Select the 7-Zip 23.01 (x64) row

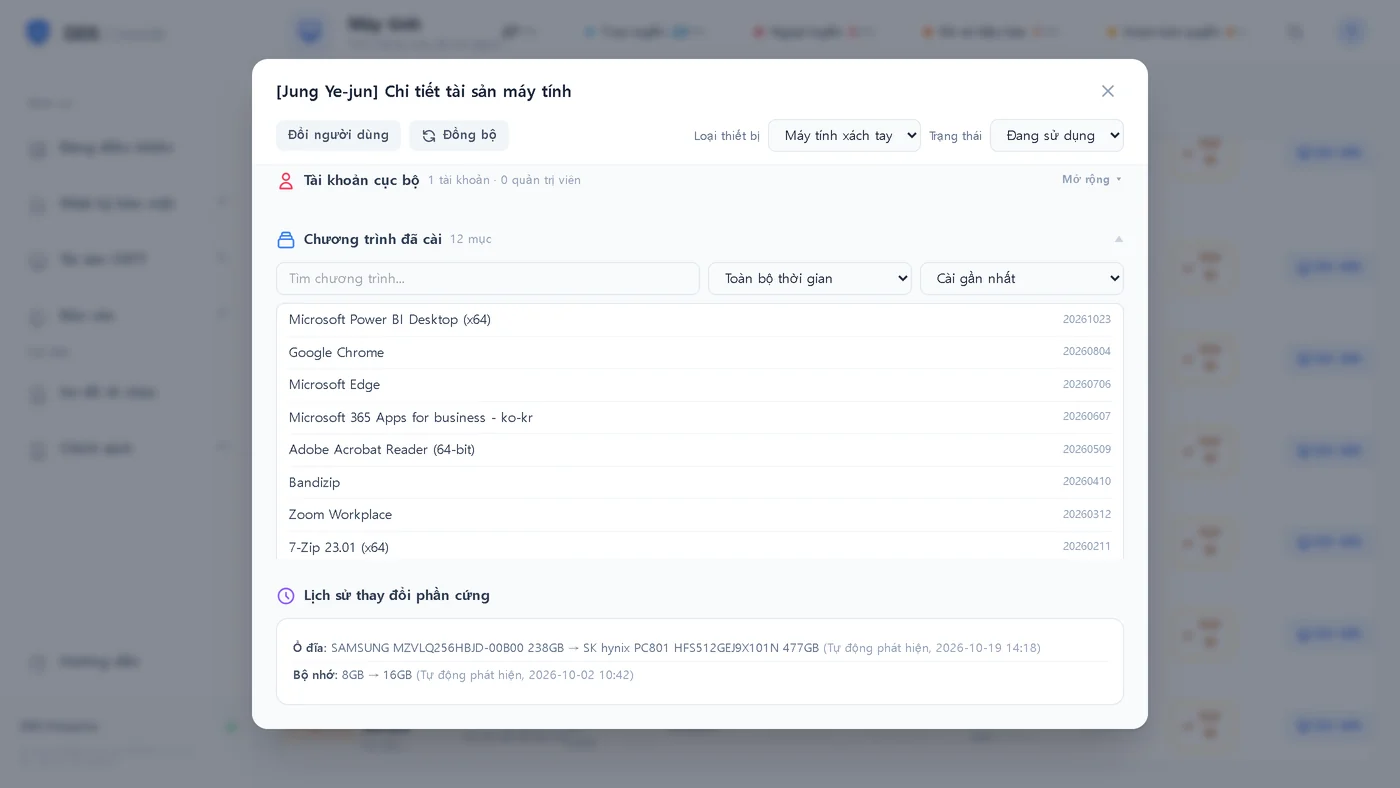[699, 546]
